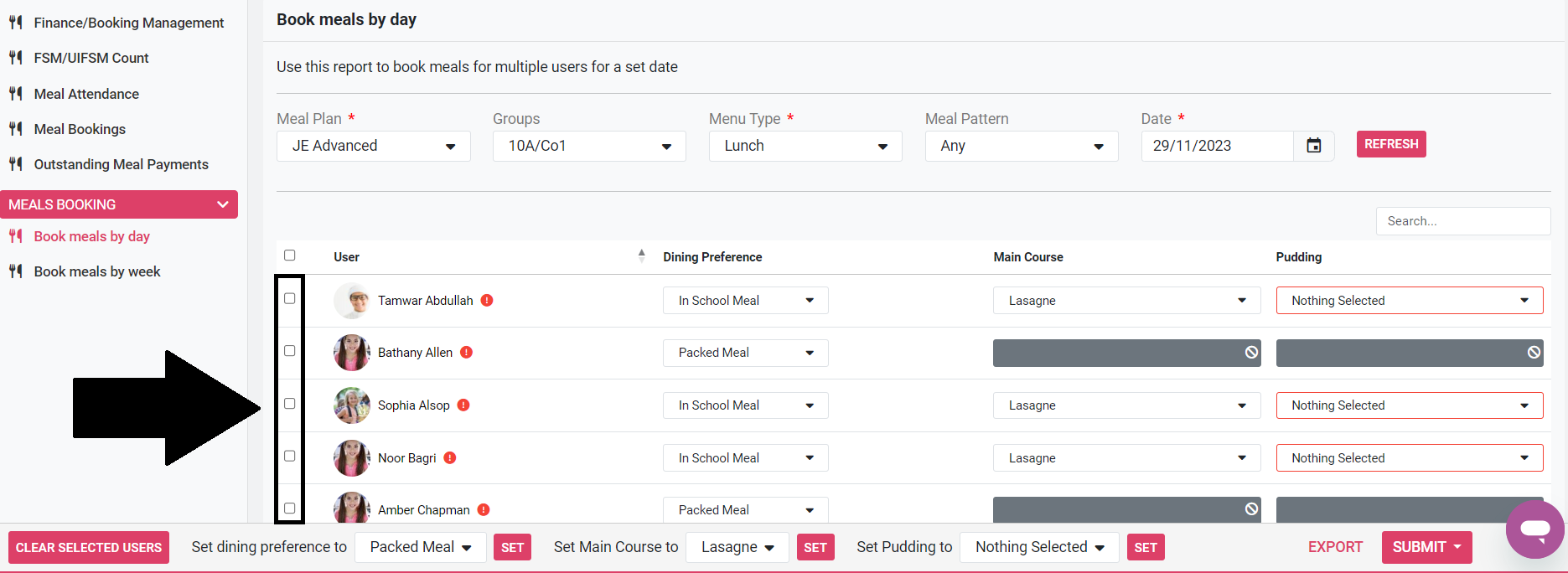
Task: Click the chat support bubble icon
Action: click(1534, 529)
